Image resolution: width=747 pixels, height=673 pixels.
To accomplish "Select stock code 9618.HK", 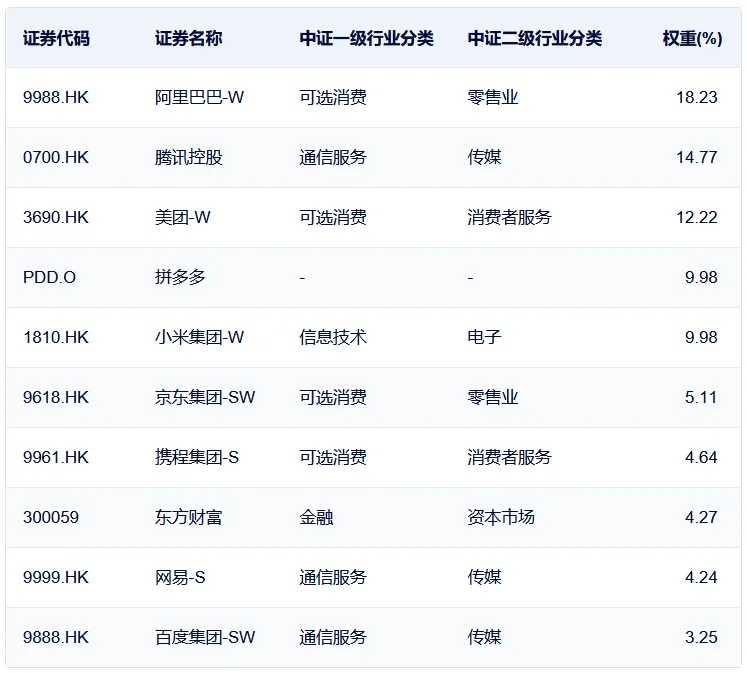I will 56,398.
